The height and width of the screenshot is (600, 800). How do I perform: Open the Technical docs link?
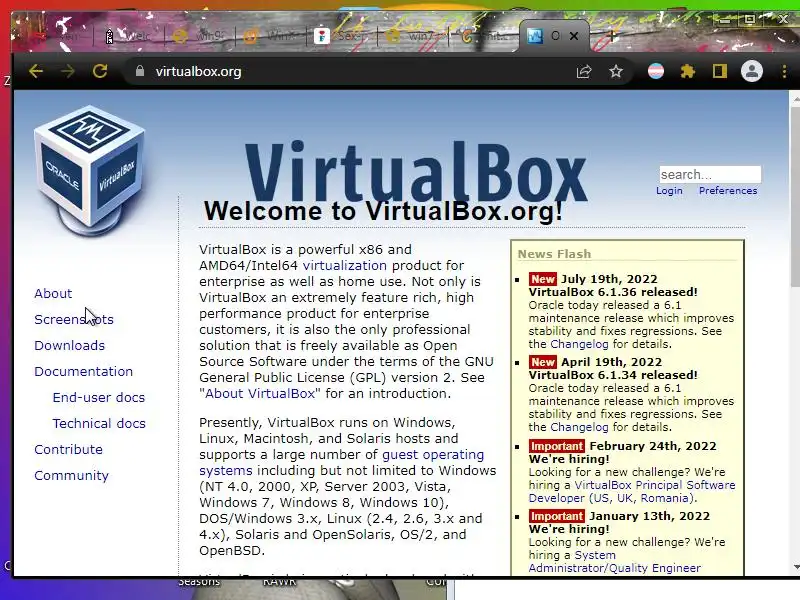click(99, 423)
